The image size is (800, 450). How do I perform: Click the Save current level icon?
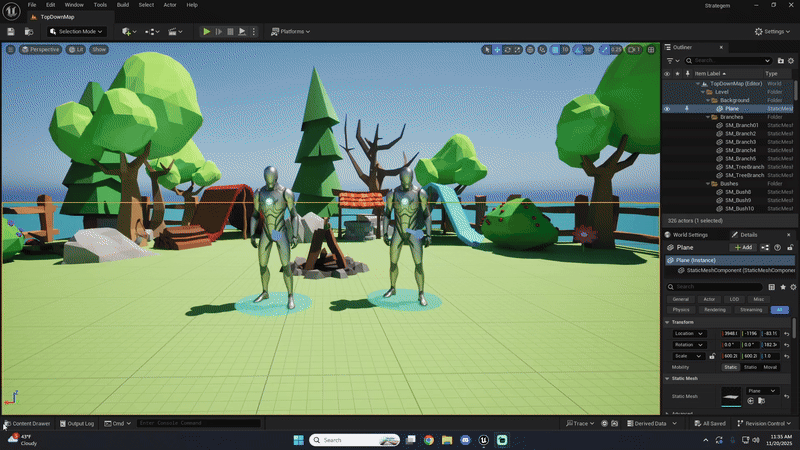(11, 32)
